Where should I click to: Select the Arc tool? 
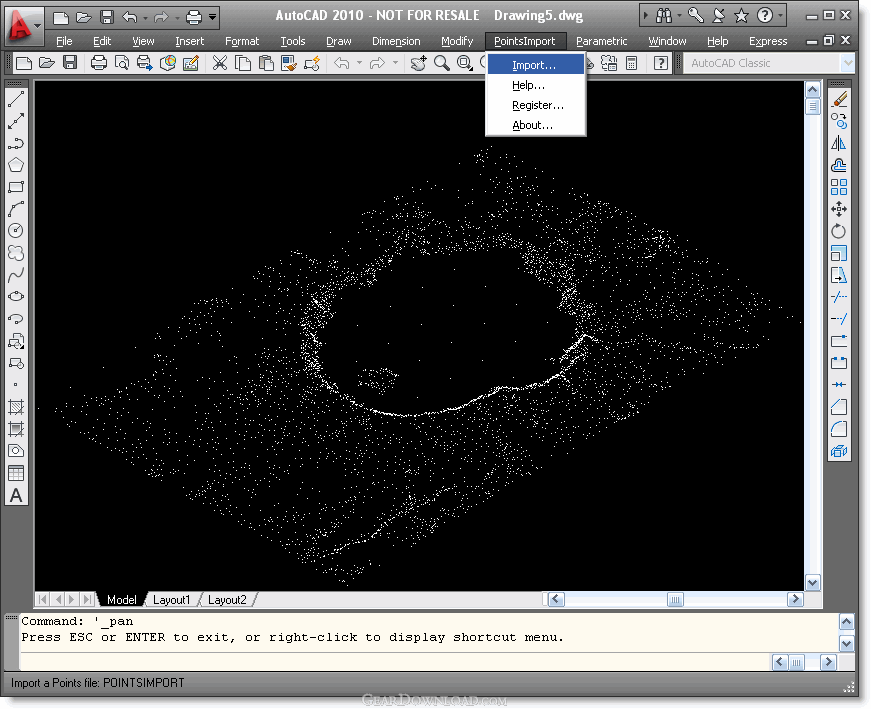point(16,209)
